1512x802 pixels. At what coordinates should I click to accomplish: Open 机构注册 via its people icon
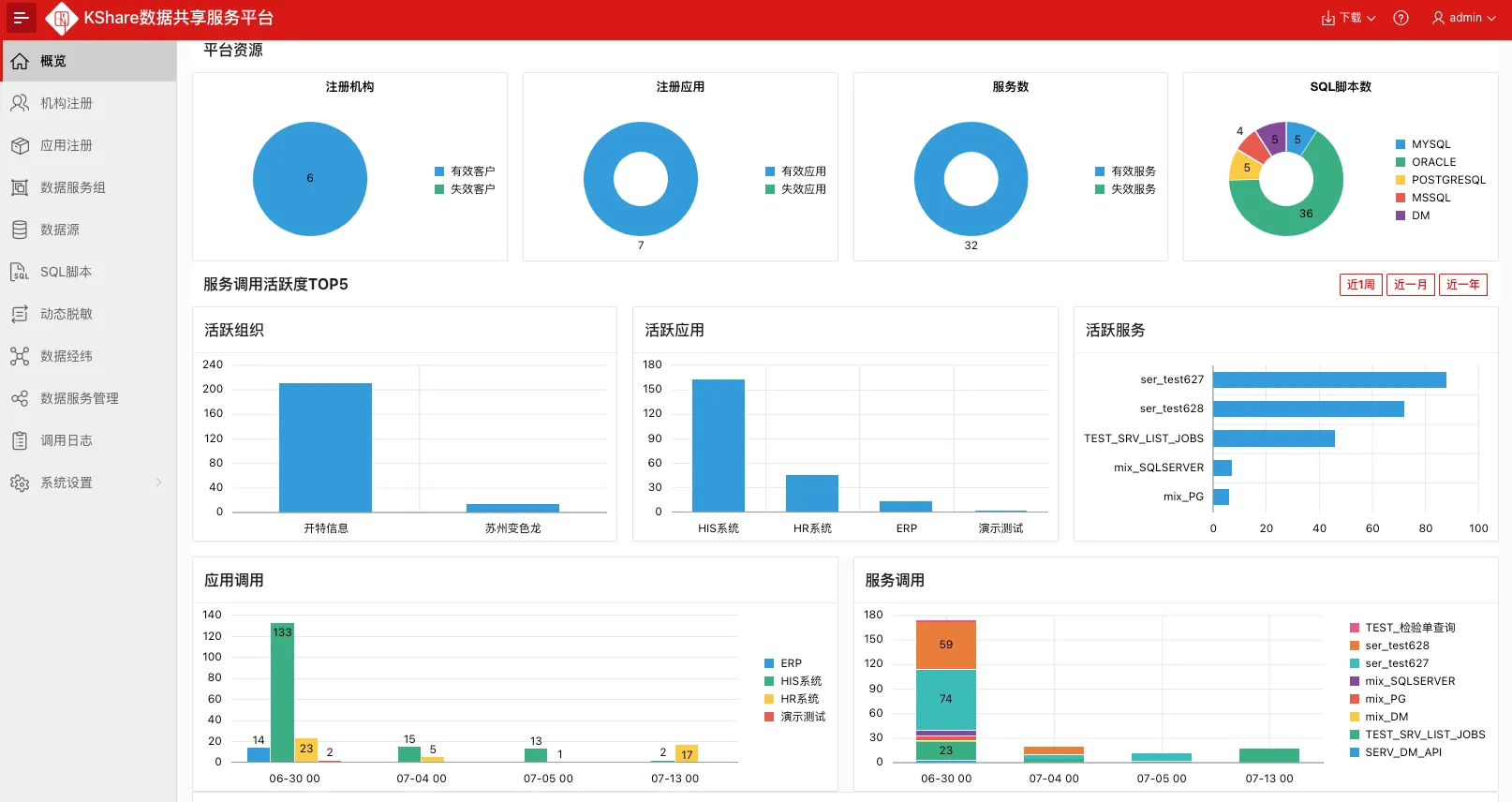tap(20, 103)
